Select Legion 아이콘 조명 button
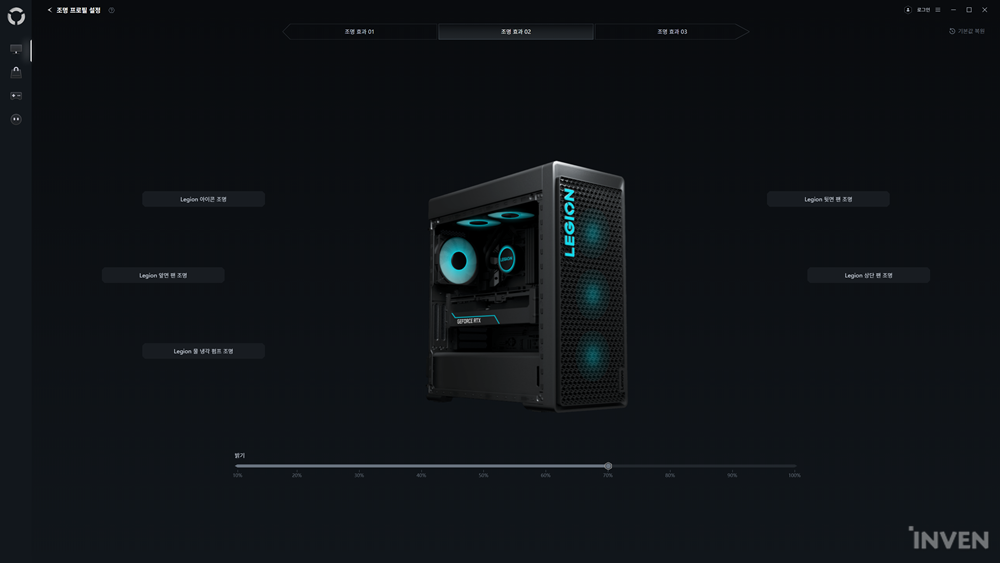This screenshot has width=1000, height=563. [x=203, y=199]
